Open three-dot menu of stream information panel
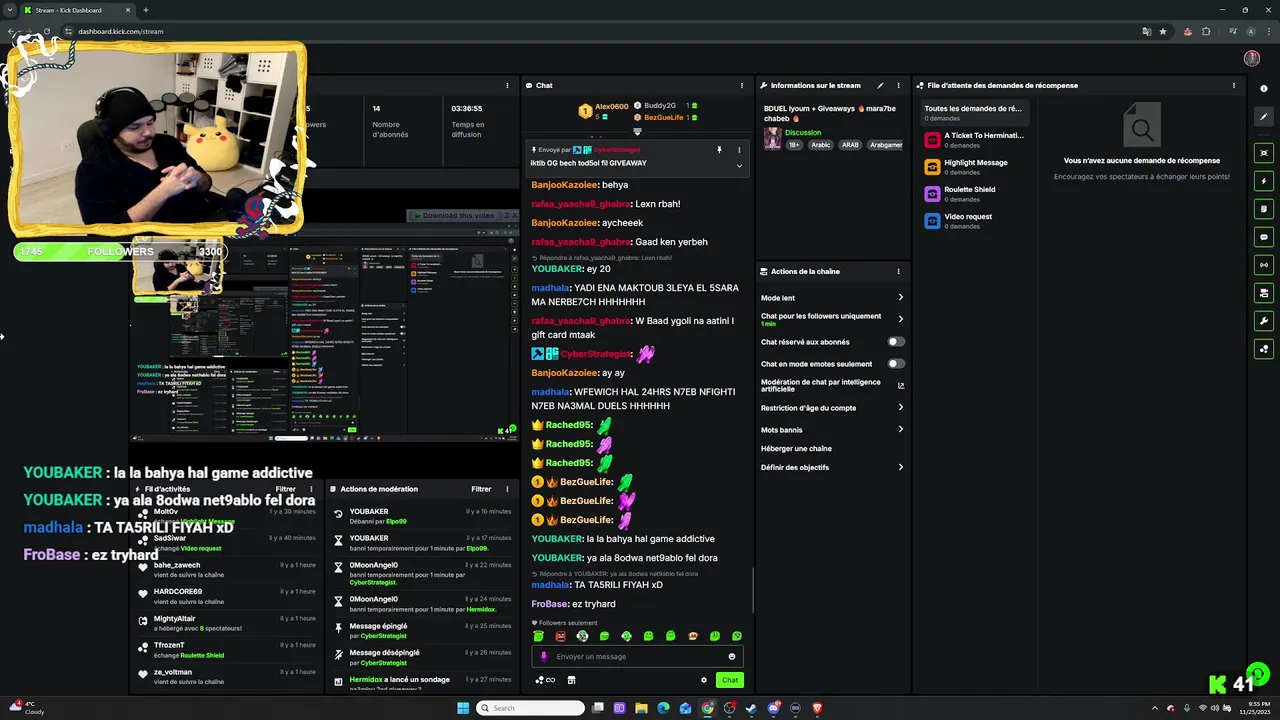Image resolution: width=1280 pixels, height=720 pixels. [x=898, y=86]
